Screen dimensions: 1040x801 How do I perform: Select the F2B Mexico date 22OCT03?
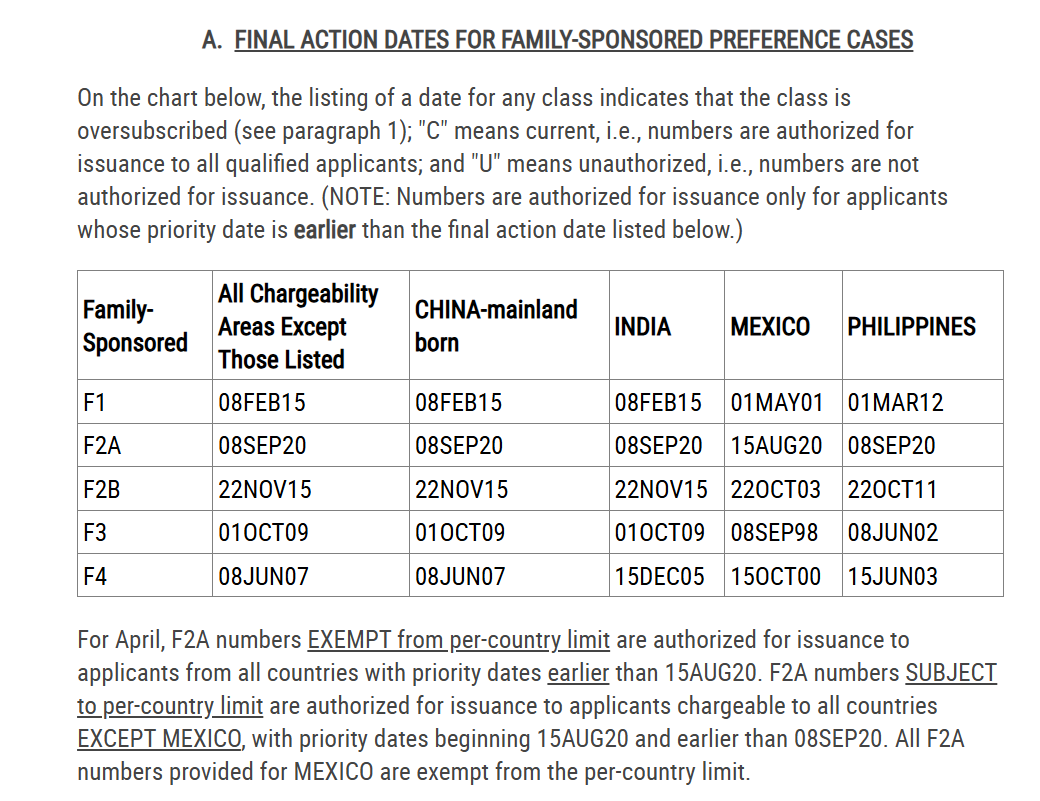775,489
